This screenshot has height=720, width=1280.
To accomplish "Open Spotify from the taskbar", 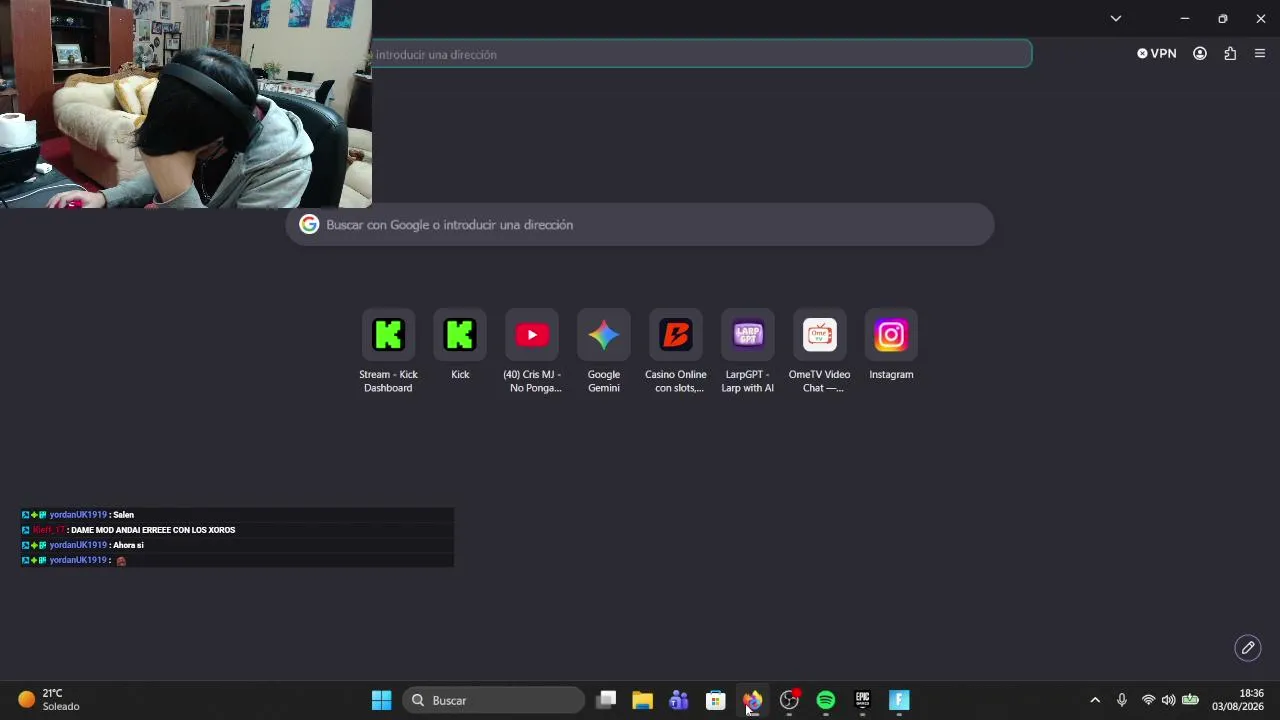I will click(x=825, y=700).
